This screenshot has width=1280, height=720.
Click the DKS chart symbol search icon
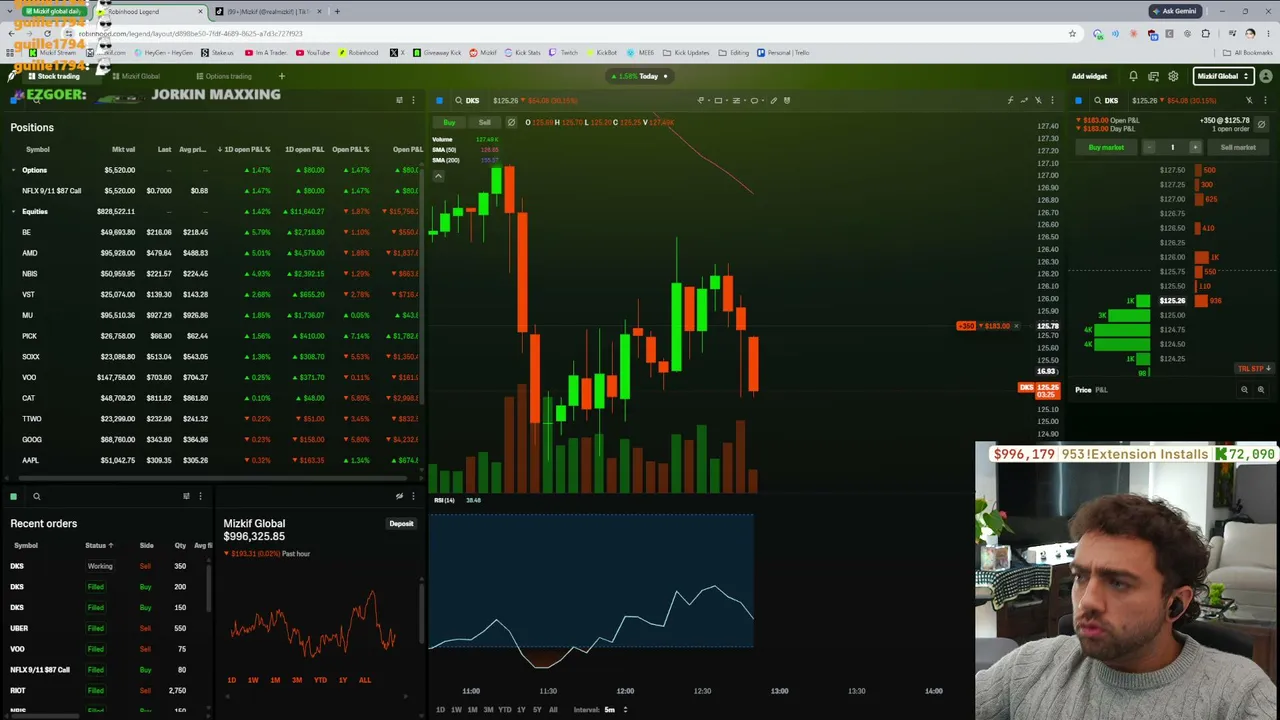(x=459, y=100)
